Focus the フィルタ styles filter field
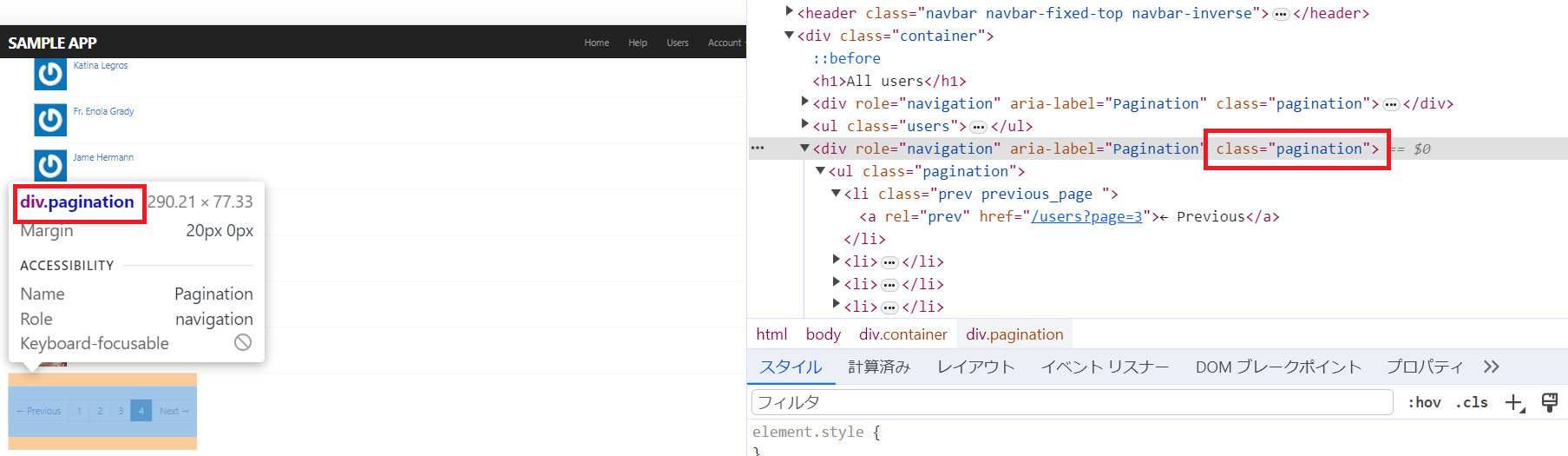The image size is (1568, 456). (x=1072, y=402)
